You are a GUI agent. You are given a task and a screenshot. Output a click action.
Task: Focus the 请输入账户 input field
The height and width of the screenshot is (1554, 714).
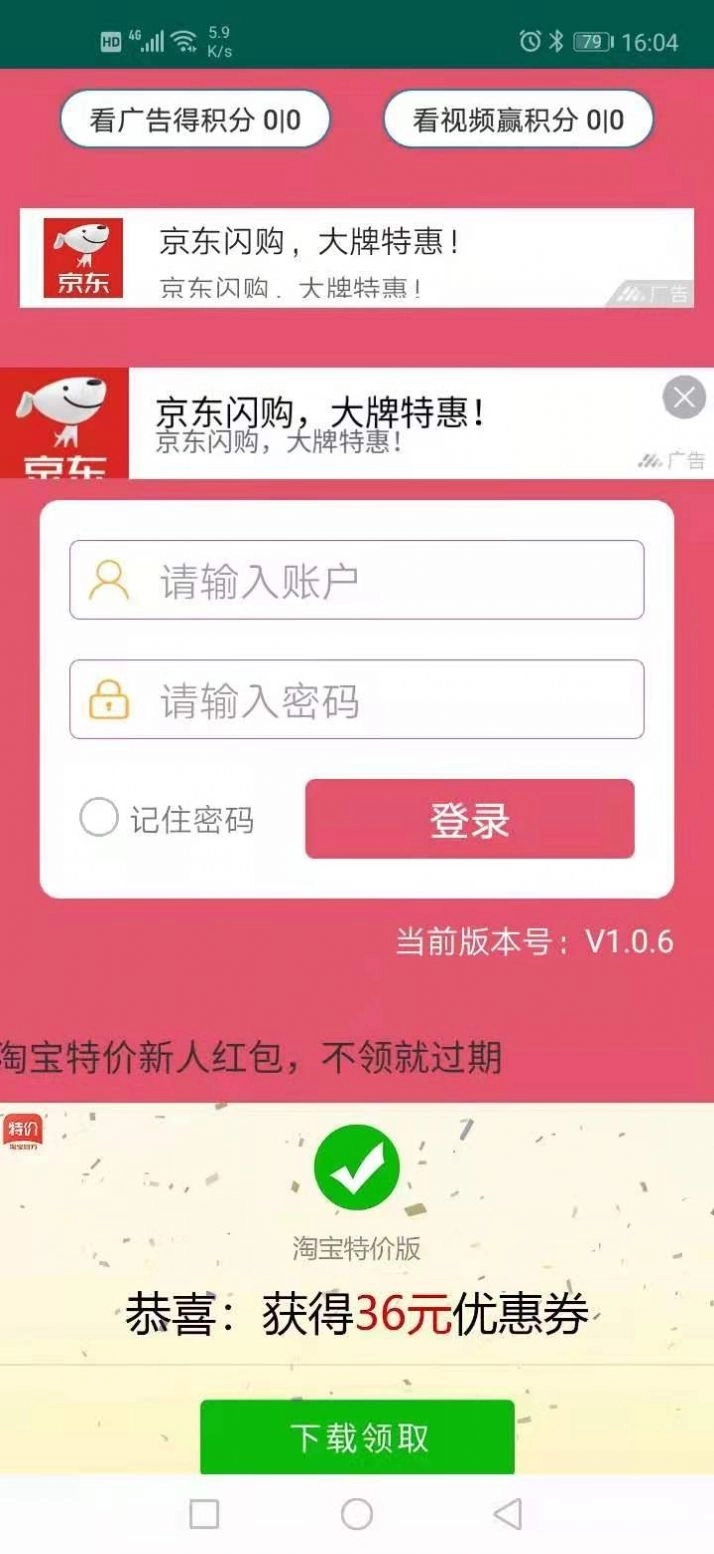357,580
